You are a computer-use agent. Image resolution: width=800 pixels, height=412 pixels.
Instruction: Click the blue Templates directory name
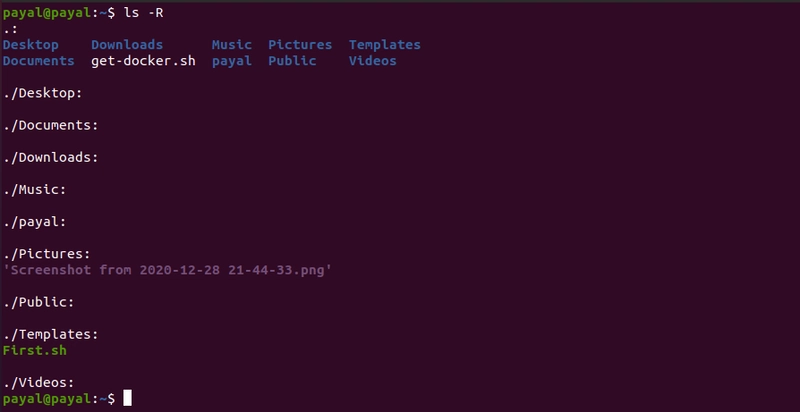click(385, 45)
